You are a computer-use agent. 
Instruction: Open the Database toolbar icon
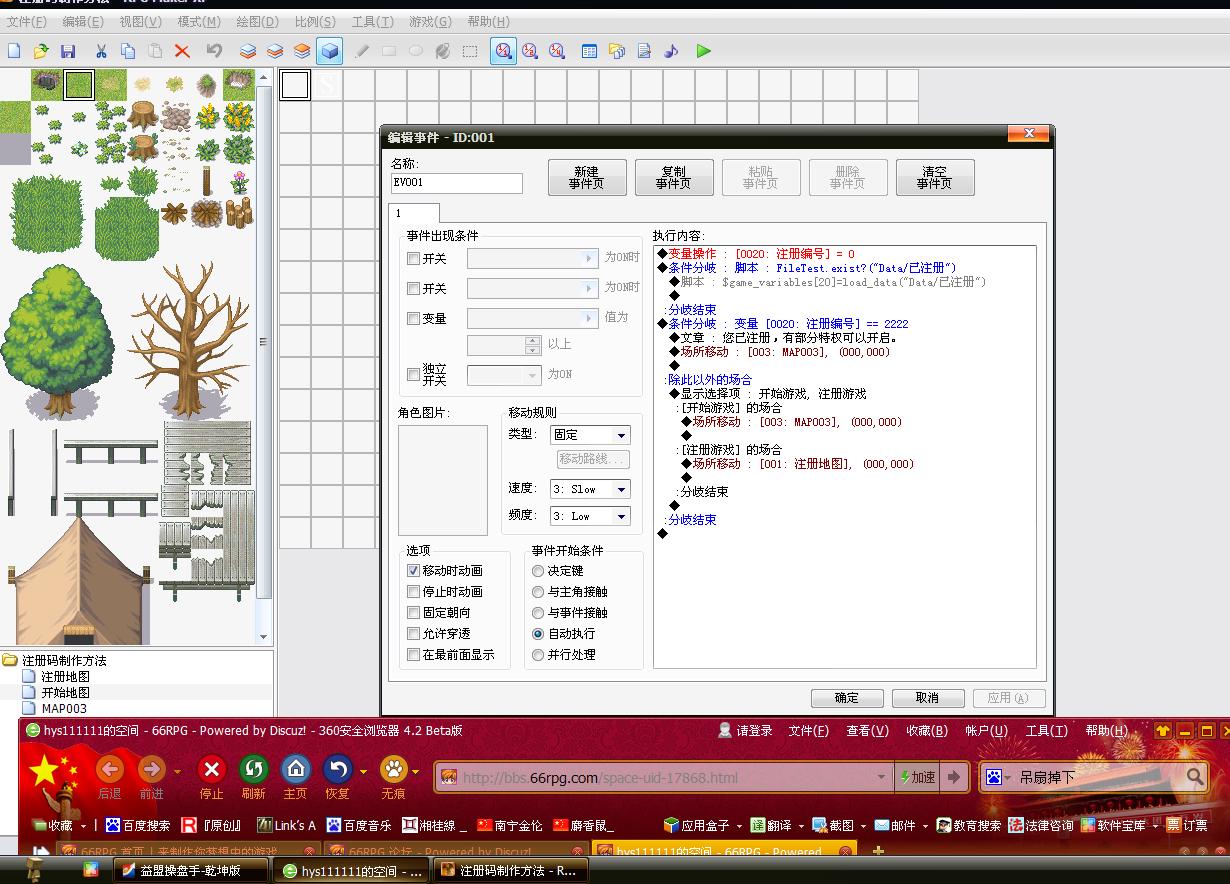click(590, 51)
